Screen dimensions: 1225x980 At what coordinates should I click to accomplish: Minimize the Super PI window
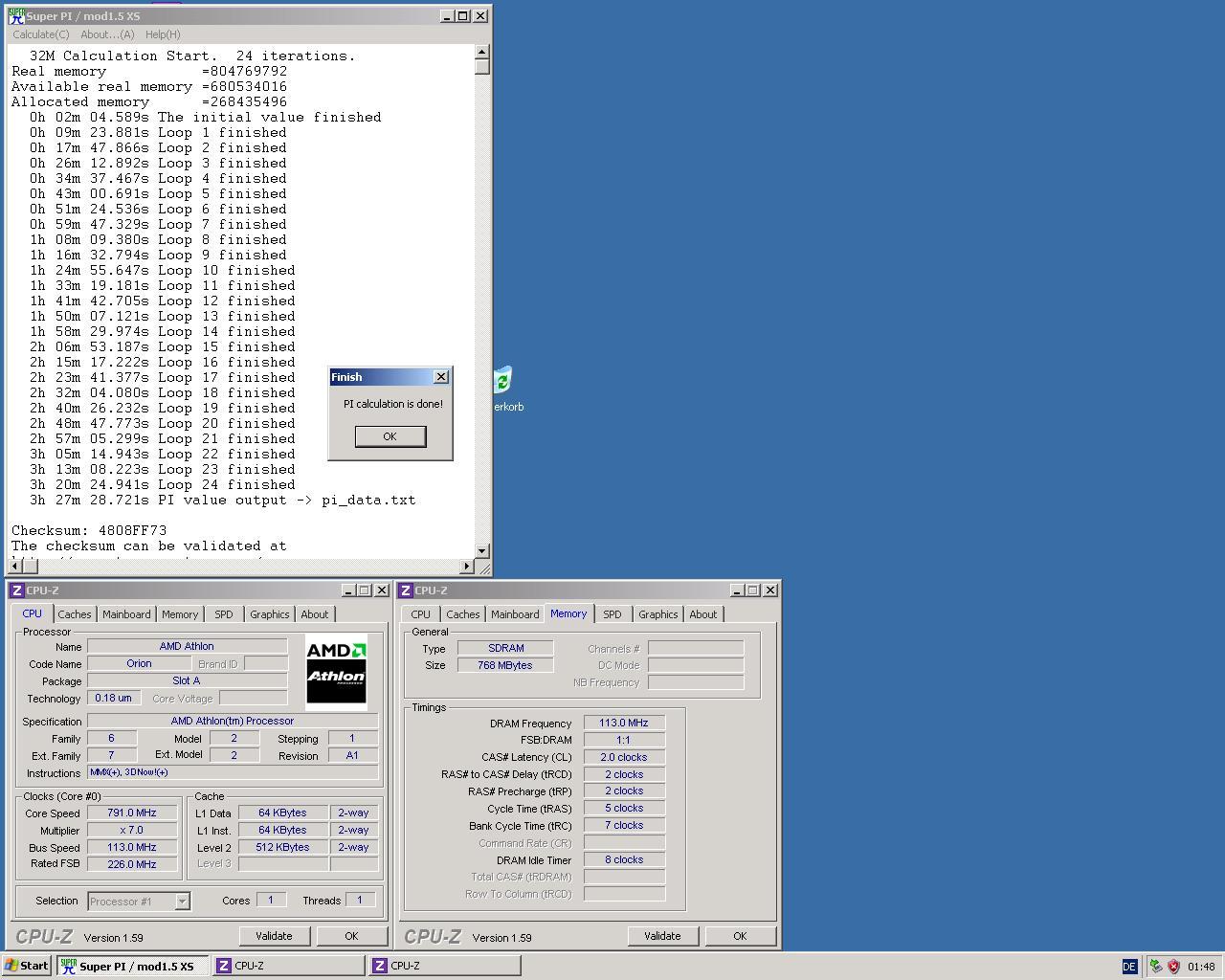[447, 16]
